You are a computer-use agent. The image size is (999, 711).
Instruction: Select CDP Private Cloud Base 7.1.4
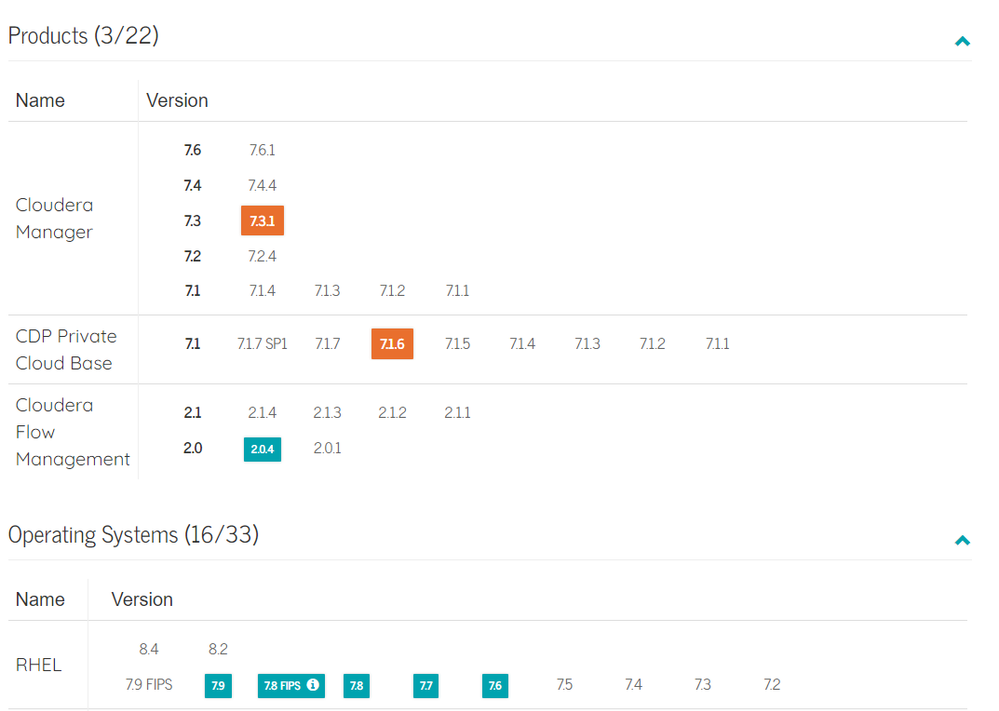[x=522, y=344]
